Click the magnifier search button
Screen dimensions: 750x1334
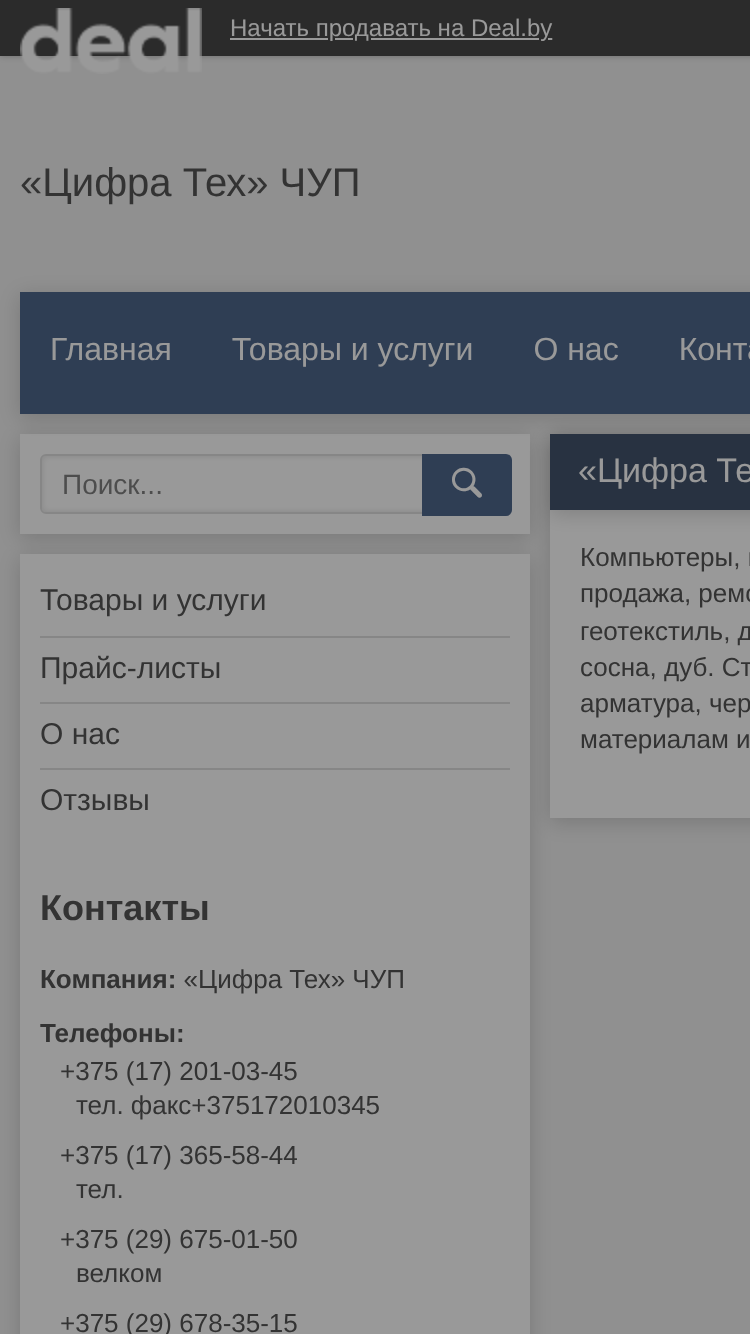pyautogui.click(x=467, y=485)
